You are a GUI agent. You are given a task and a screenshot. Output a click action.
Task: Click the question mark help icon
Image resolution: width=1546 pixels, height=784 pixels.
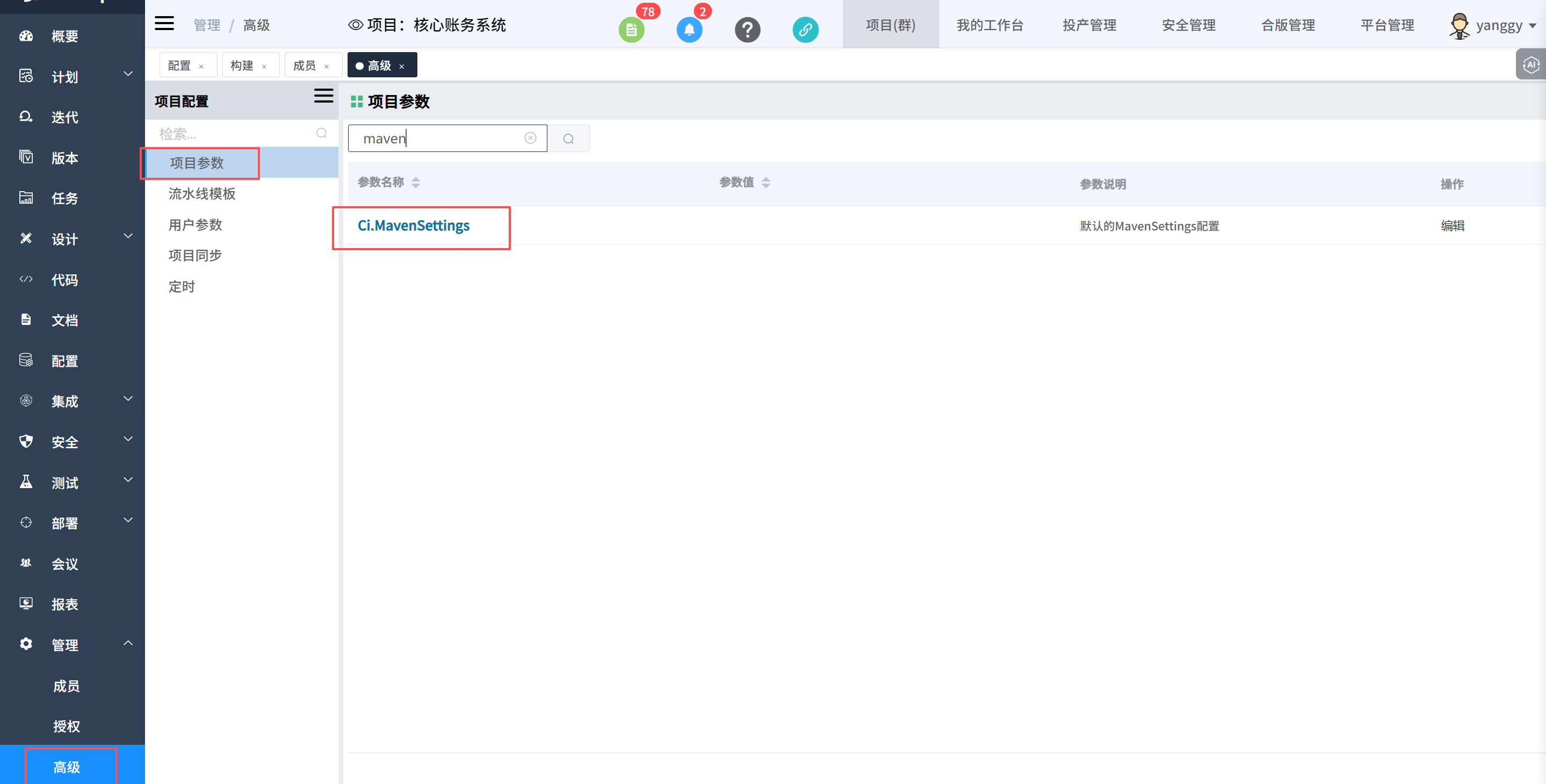point(747,30)
